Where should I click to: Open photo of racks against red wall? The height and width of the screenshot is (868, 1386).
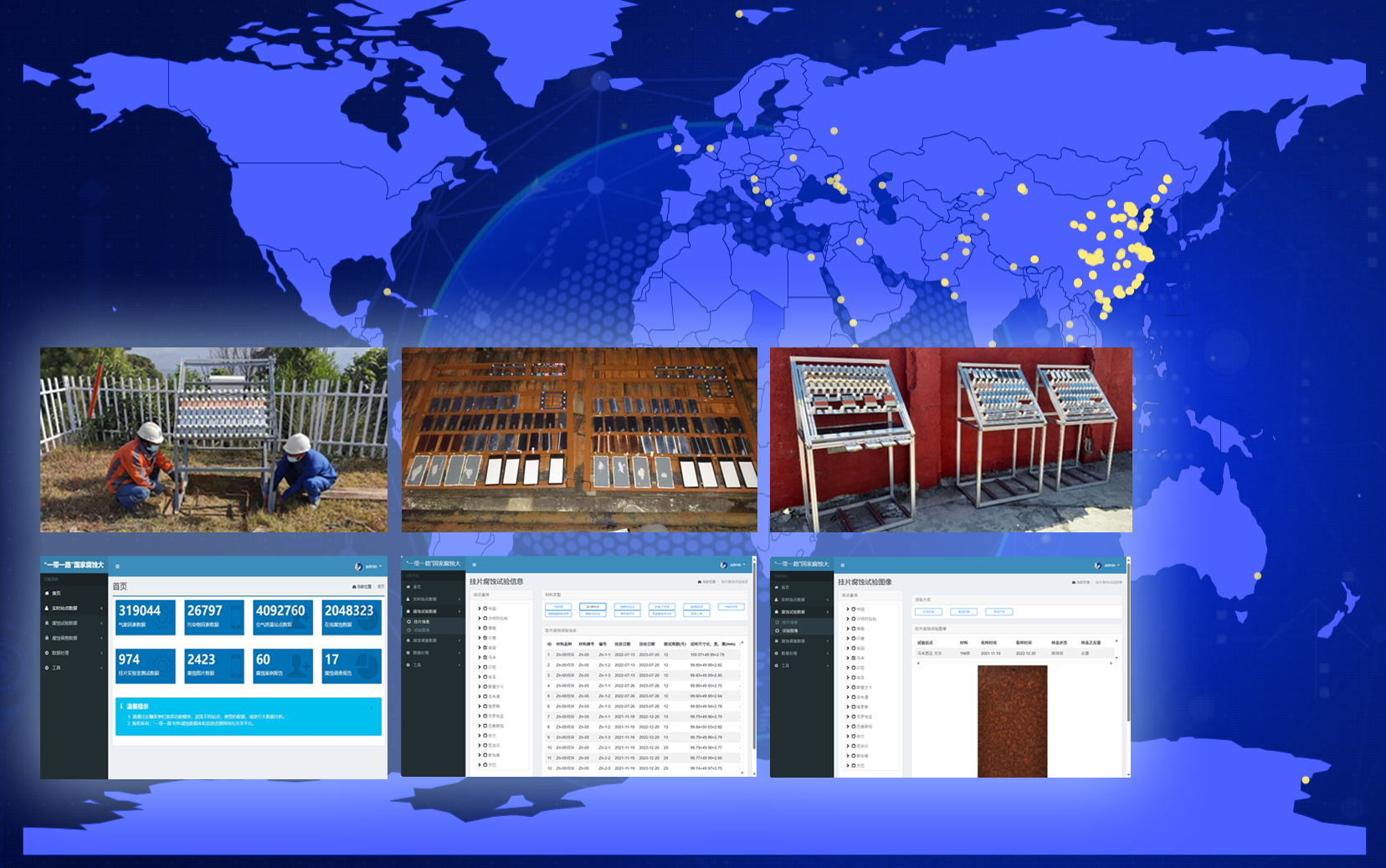(x=951, y=439)
